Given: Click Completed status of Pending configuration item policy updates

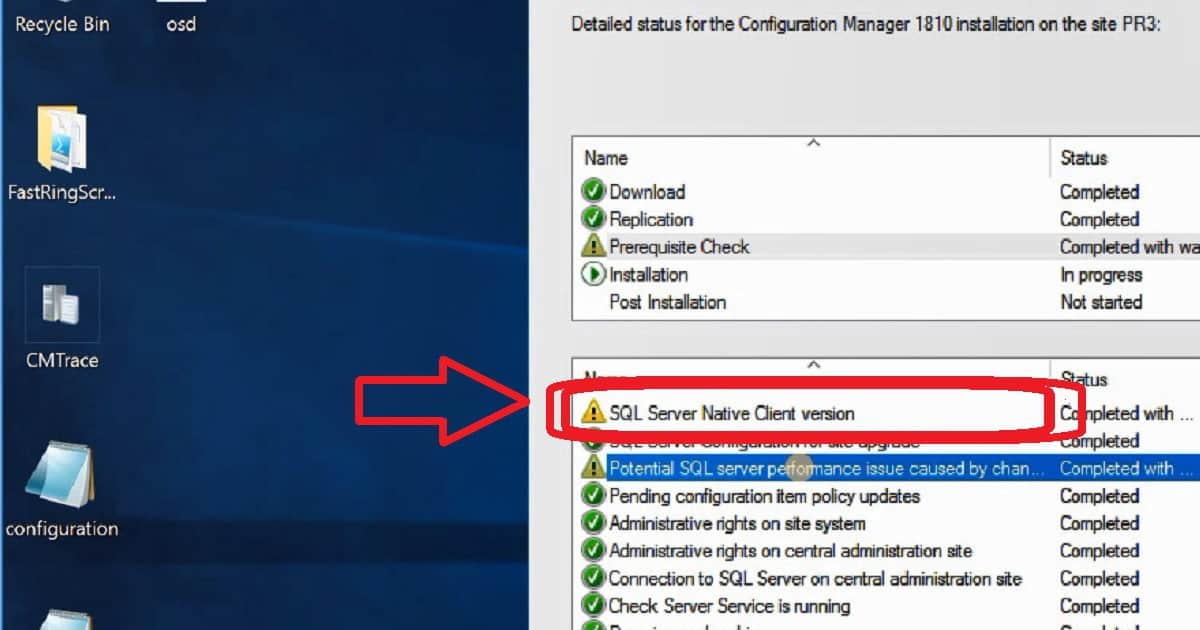Looking at the screenshot, I should click(1099, 495).
